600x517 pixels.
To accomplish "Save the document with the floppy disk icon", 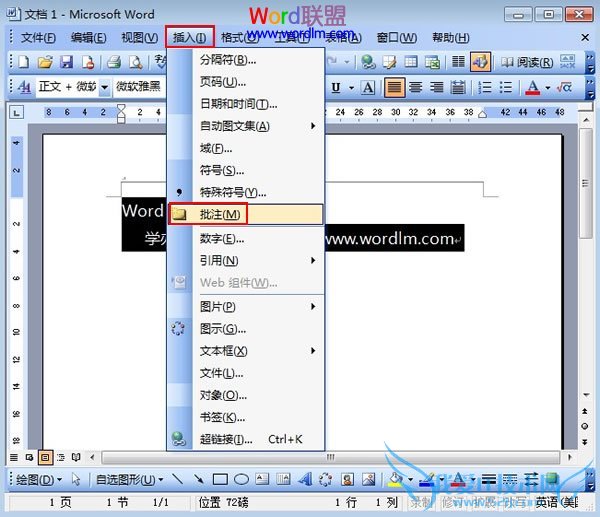I will (67, 62).
